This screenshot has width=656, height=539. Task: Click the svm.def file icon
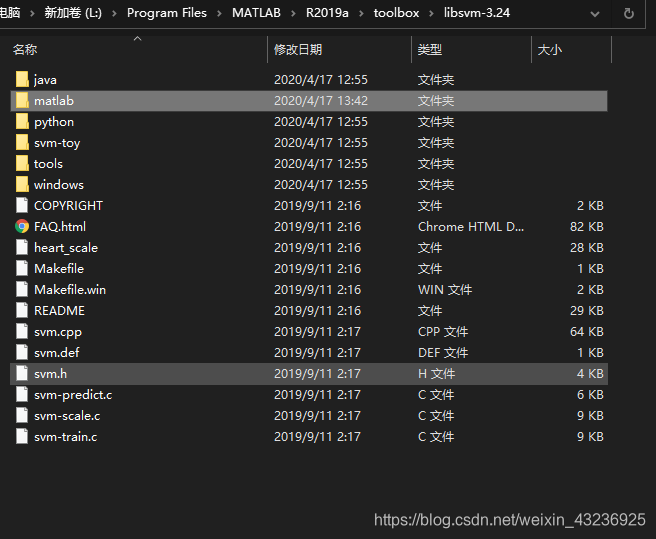pyautogui.click(x=22, y=352)
